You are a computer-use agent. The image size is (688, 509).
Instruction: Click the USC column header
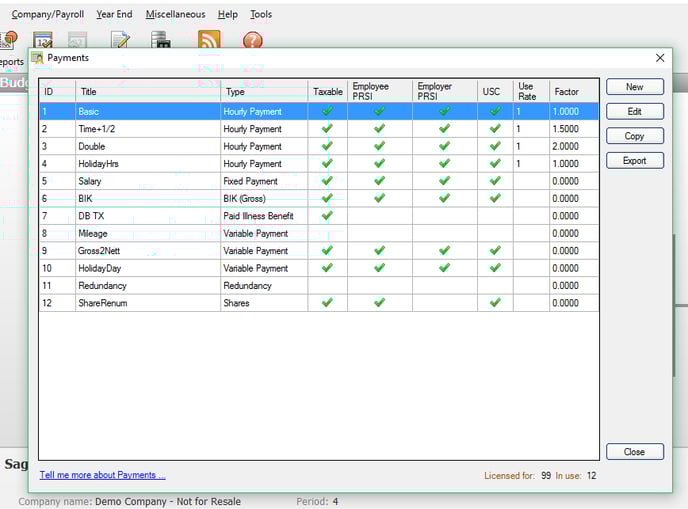(x=495, y=91)
